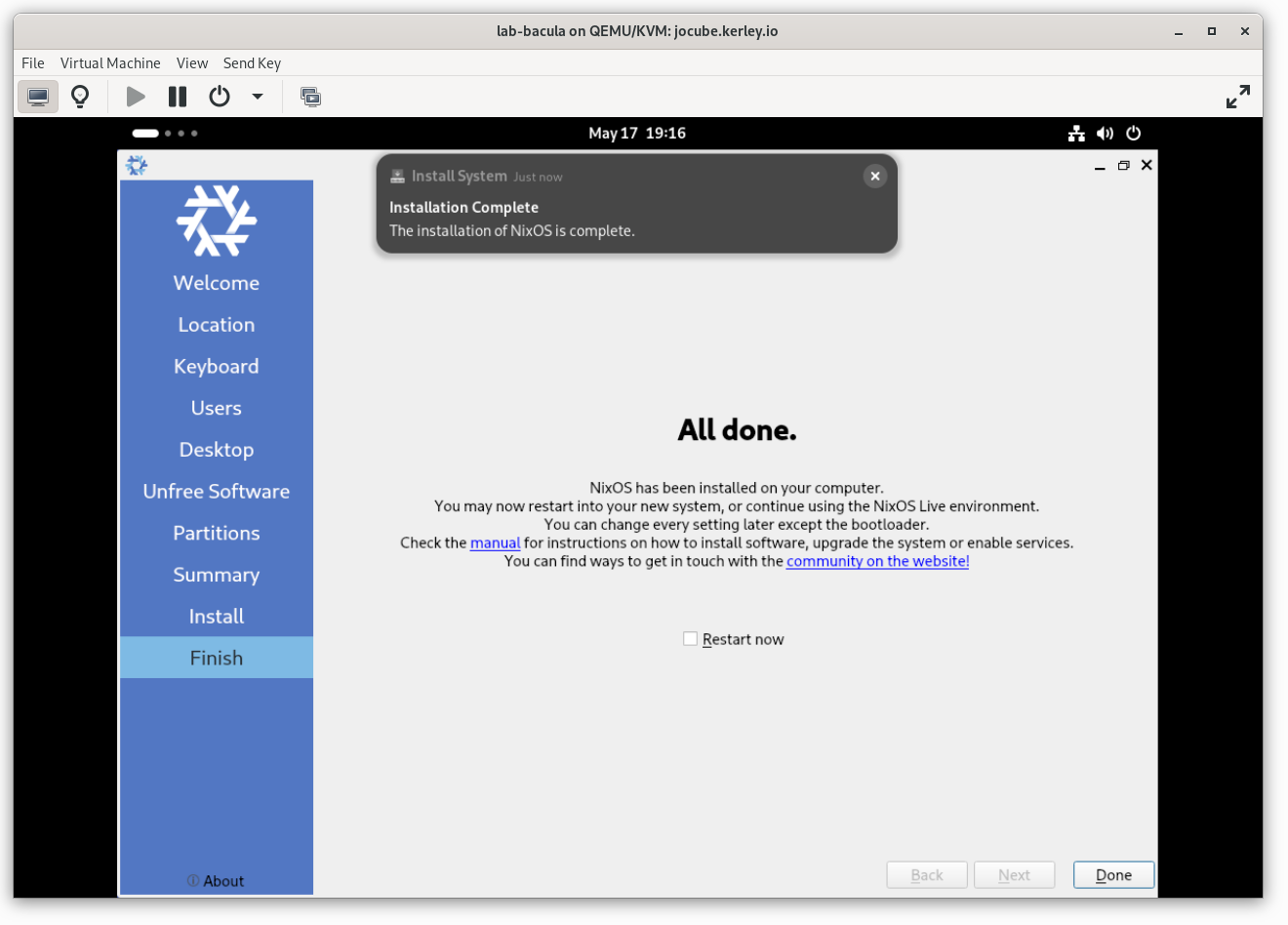
Task: Open the power menu in guest top bar
Action: (1133, 133)
